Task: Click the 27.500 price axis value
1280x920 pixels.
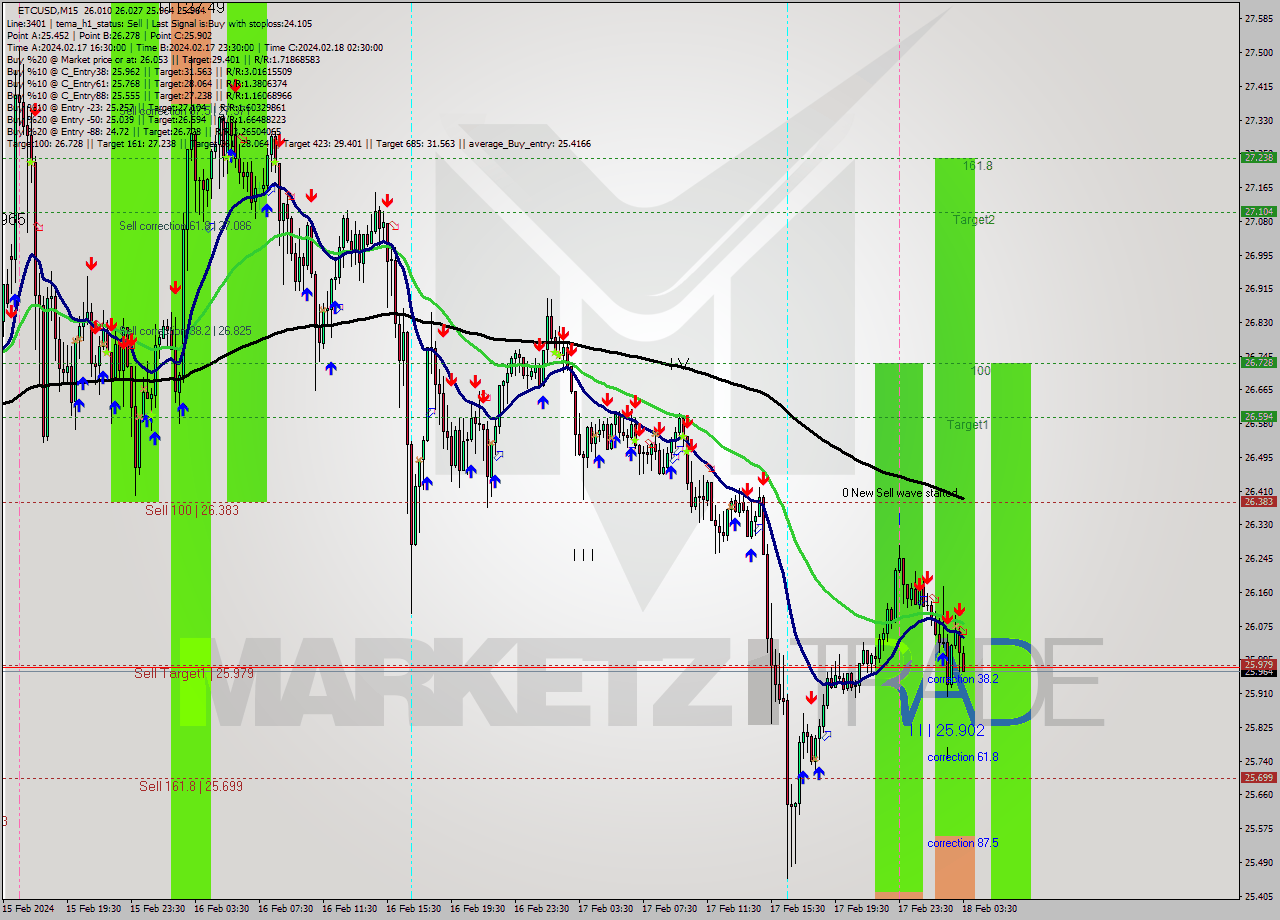Action: pyautogui.click(x=1258, y=52)
